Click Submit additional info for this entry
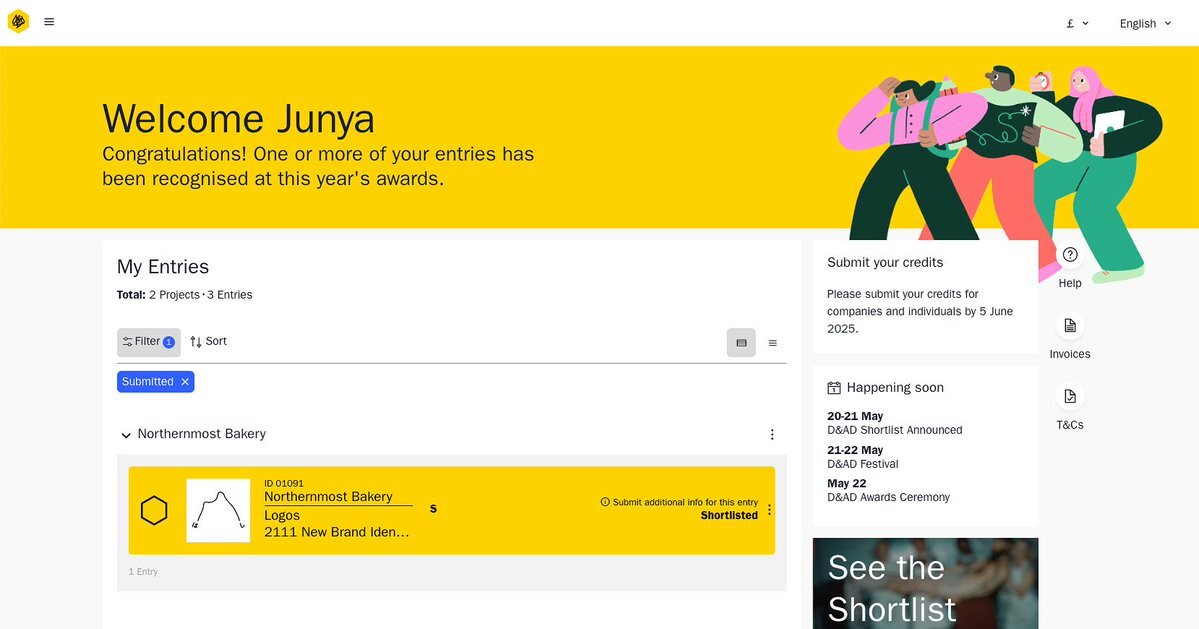The image size is (1199, 629). [x=679, y=502]
